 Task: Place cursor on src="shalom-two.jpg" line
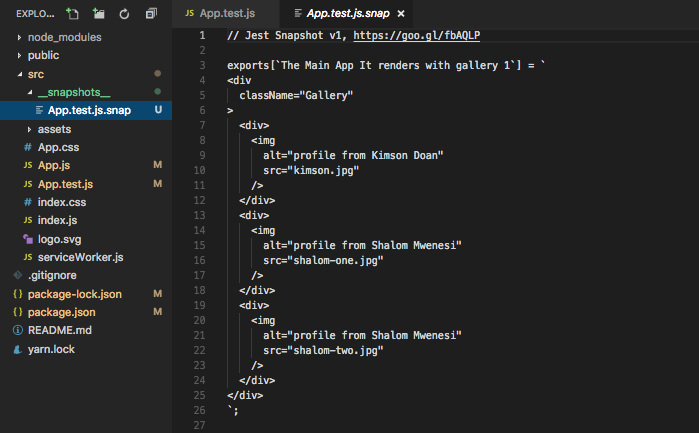[x=323, y=351]
